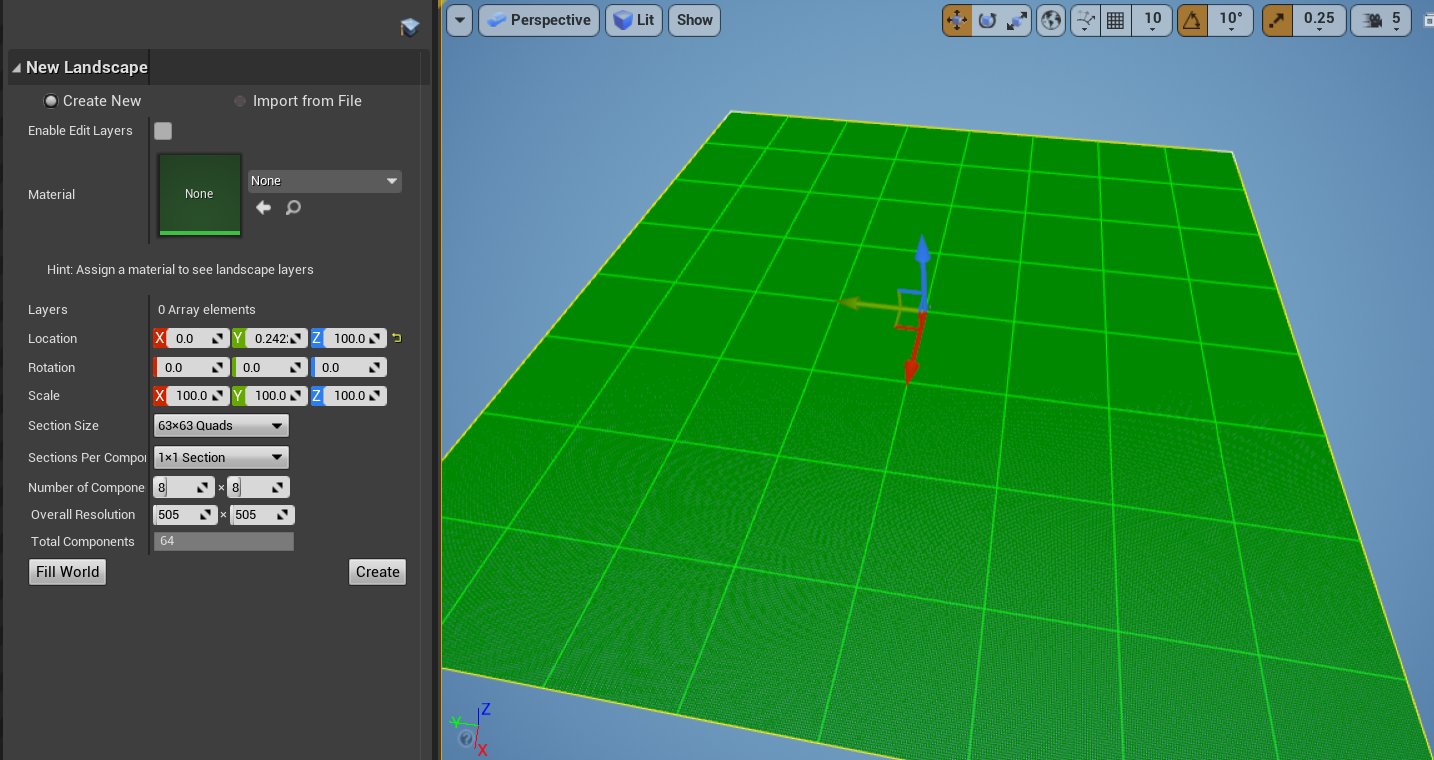
Task: Enable the Edit Layers checkbox
Action: [163, 131]
